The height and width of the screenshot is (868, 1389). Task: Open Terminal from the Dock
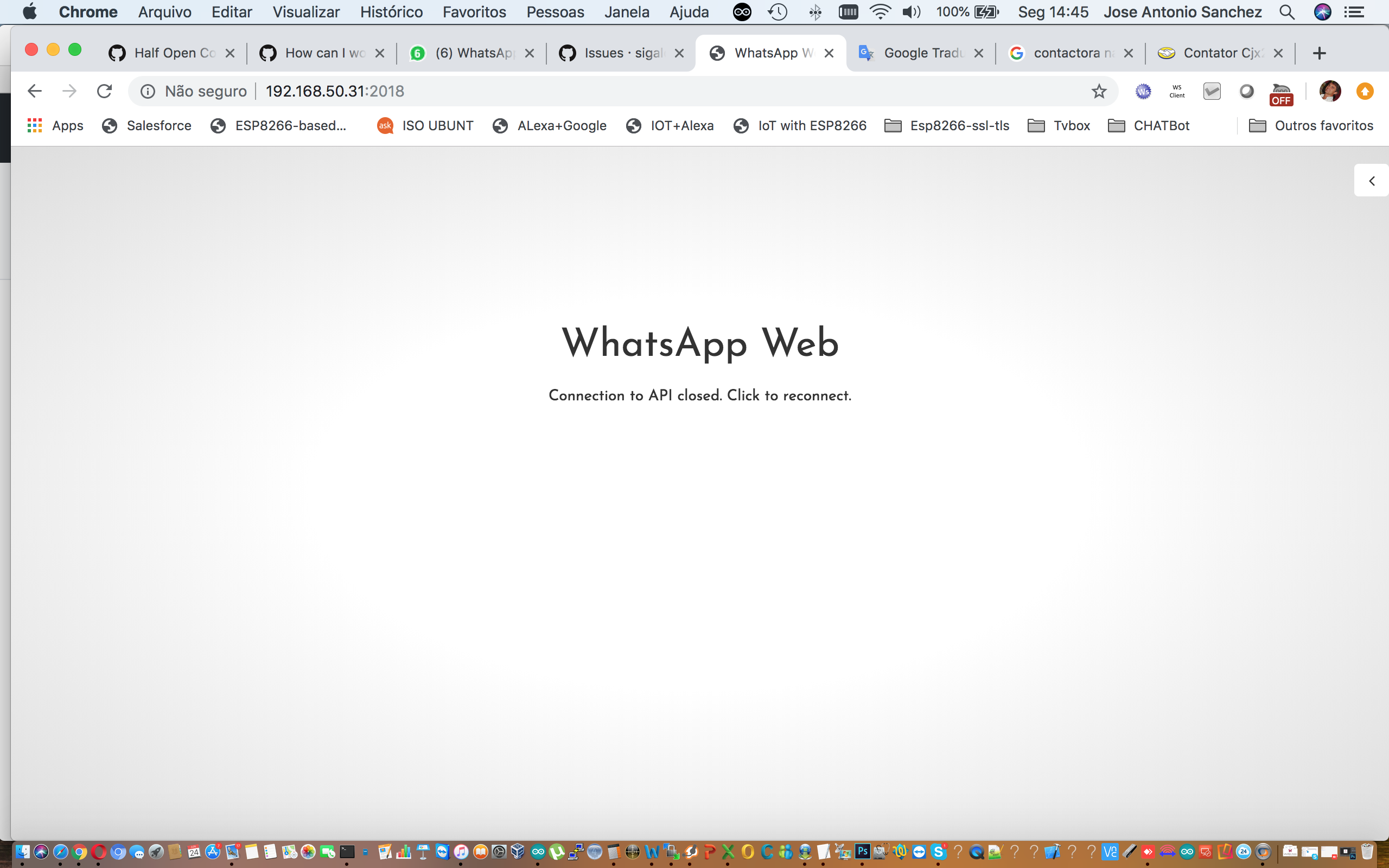pyautogui.click(x=347, y=853)
